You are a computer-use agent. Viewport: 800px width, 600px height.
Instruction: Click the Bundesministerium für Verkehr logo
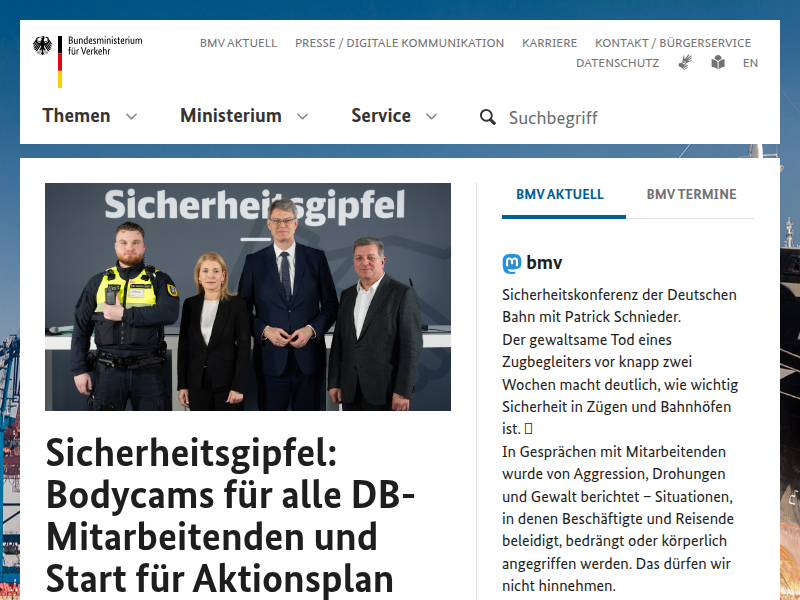point(88,58)
